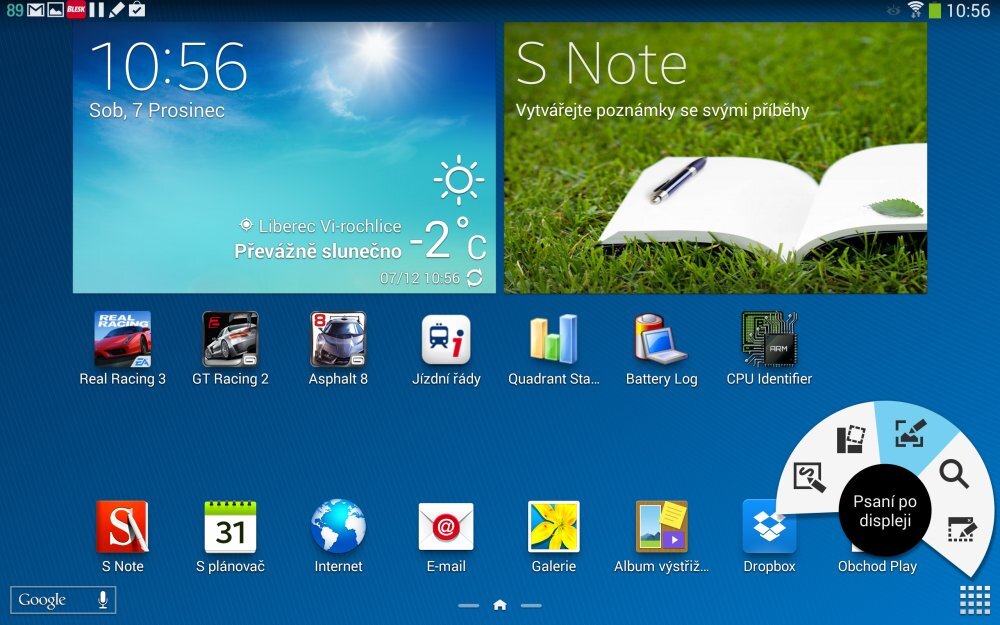The height and width of the screenshot is (625, 1000).
Task: Tap the pen notification icon in status bar
Action: pos(116,10)
